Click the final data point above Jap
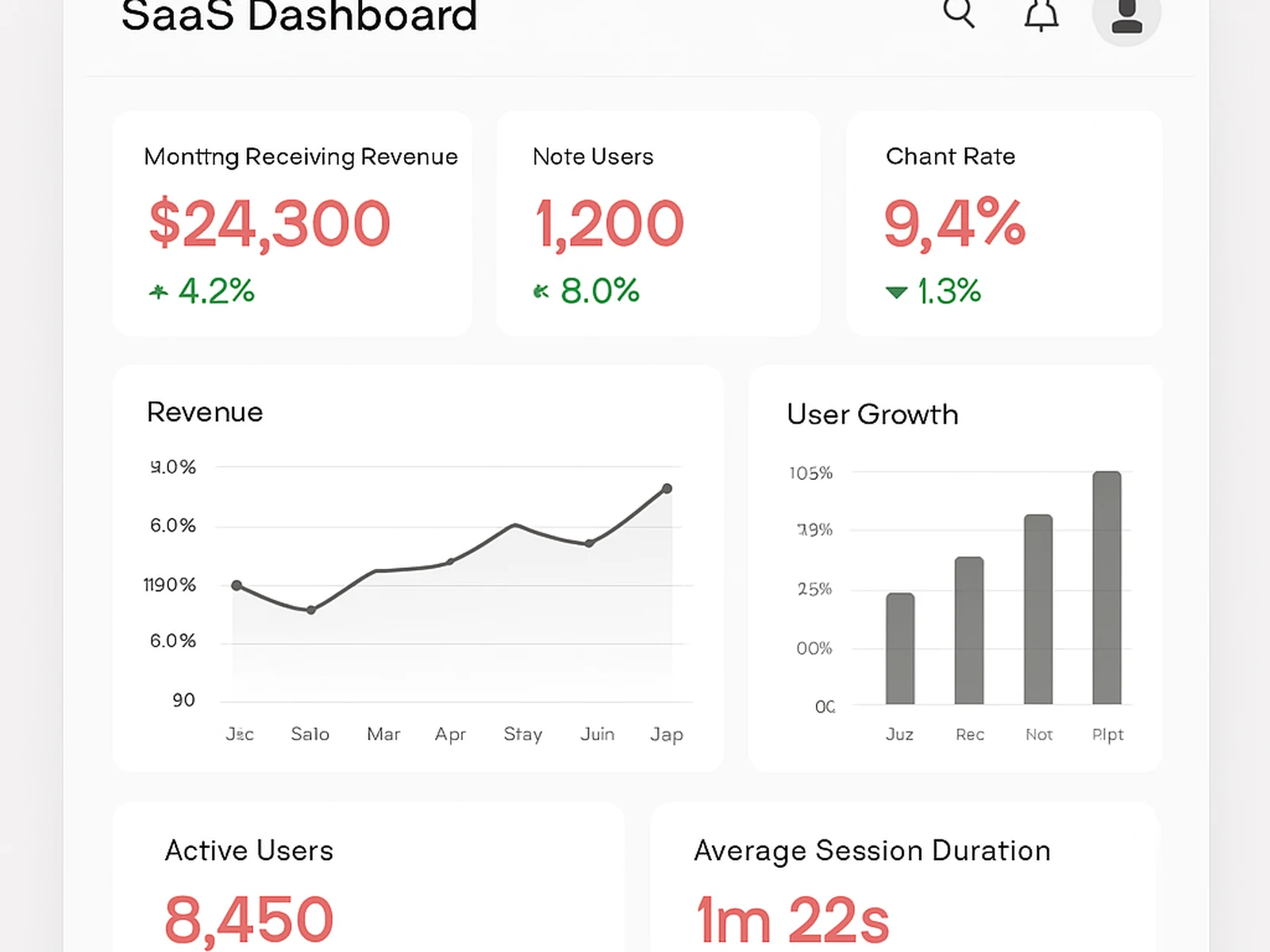The width and height of the screenshot is (1270, 952). [667, 488]
